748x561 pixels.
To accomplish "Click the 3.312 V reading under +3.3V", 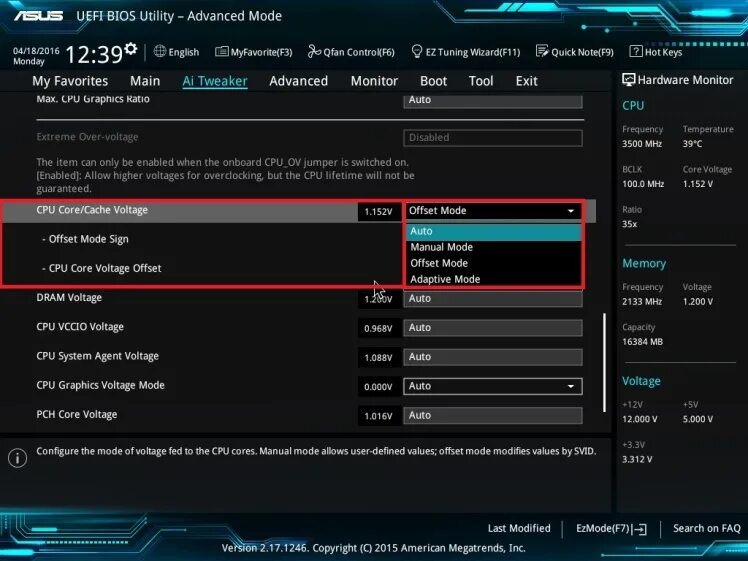I will (x=637, y=460).
